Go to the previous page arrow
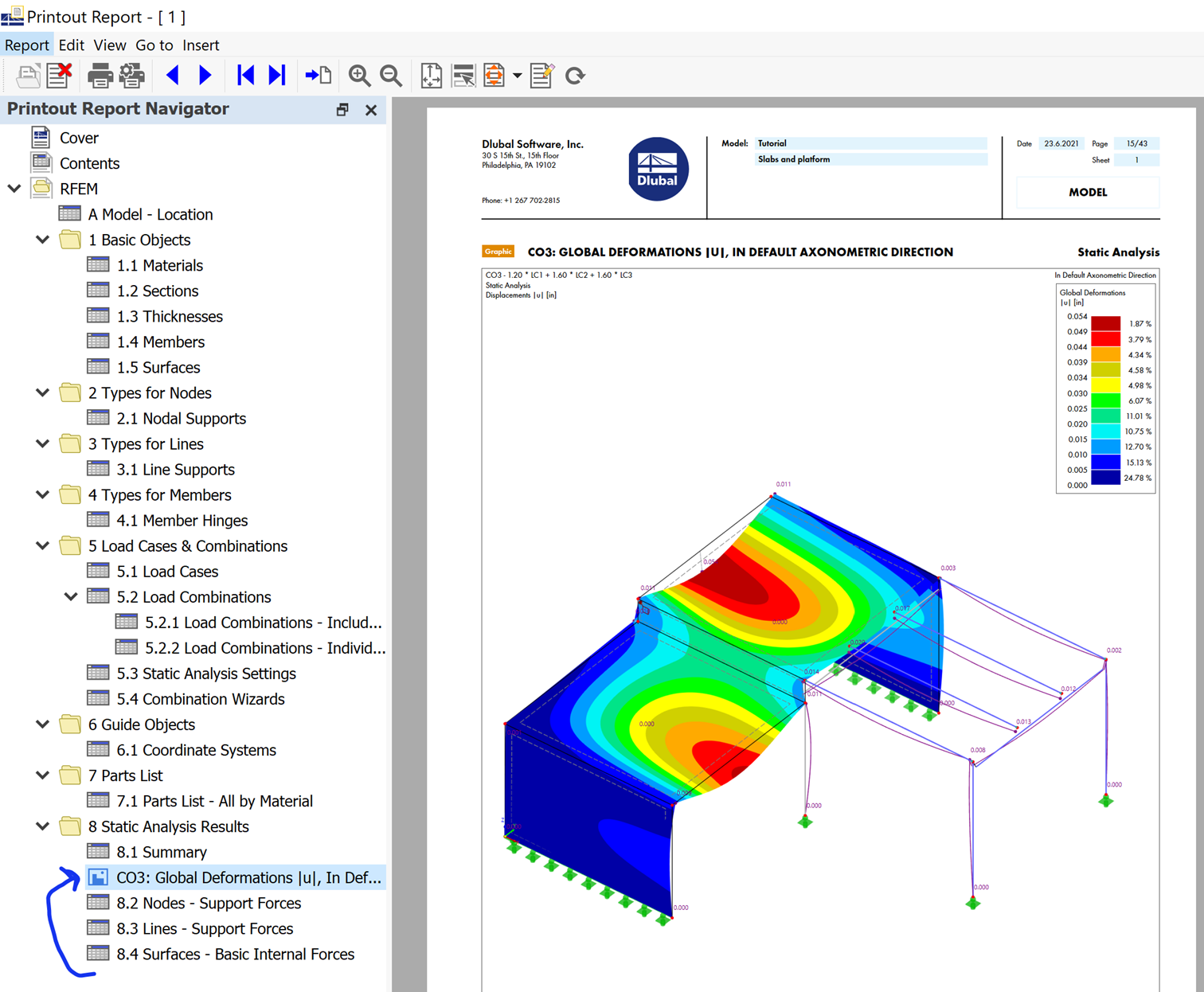1204x992 pixels. pos(172,76)
